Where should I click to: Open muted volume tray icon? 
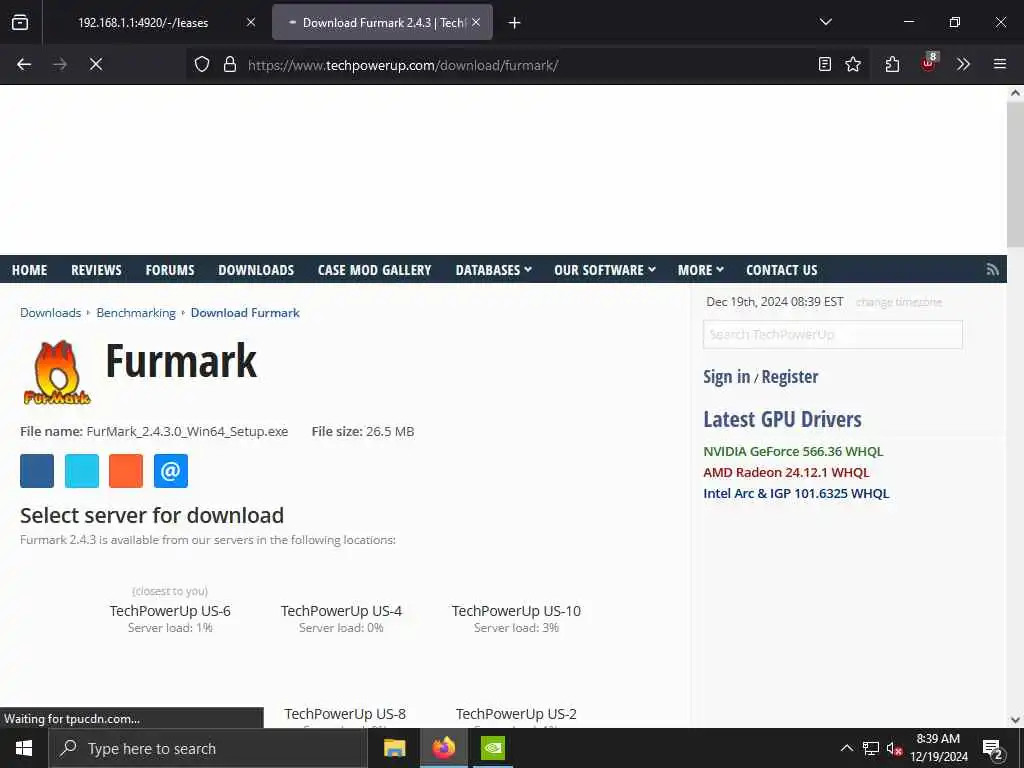click(x=894, y=748)
